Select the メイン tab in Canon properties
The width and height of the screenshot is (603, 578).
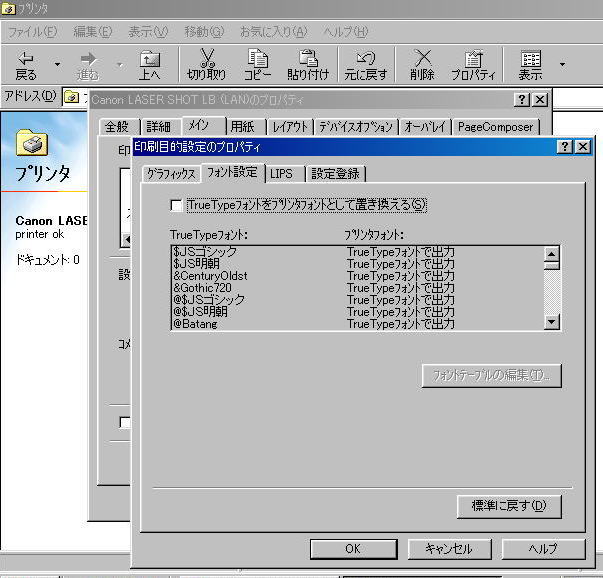tap(204, 125)
